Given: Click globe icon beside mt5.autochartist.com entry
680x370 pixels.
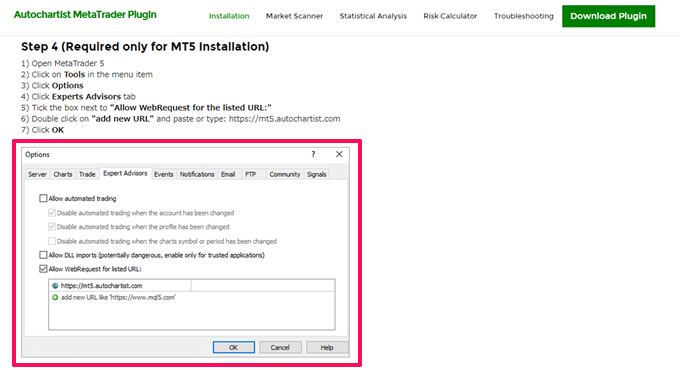Looking at the screenshot, I should (55, 286).
